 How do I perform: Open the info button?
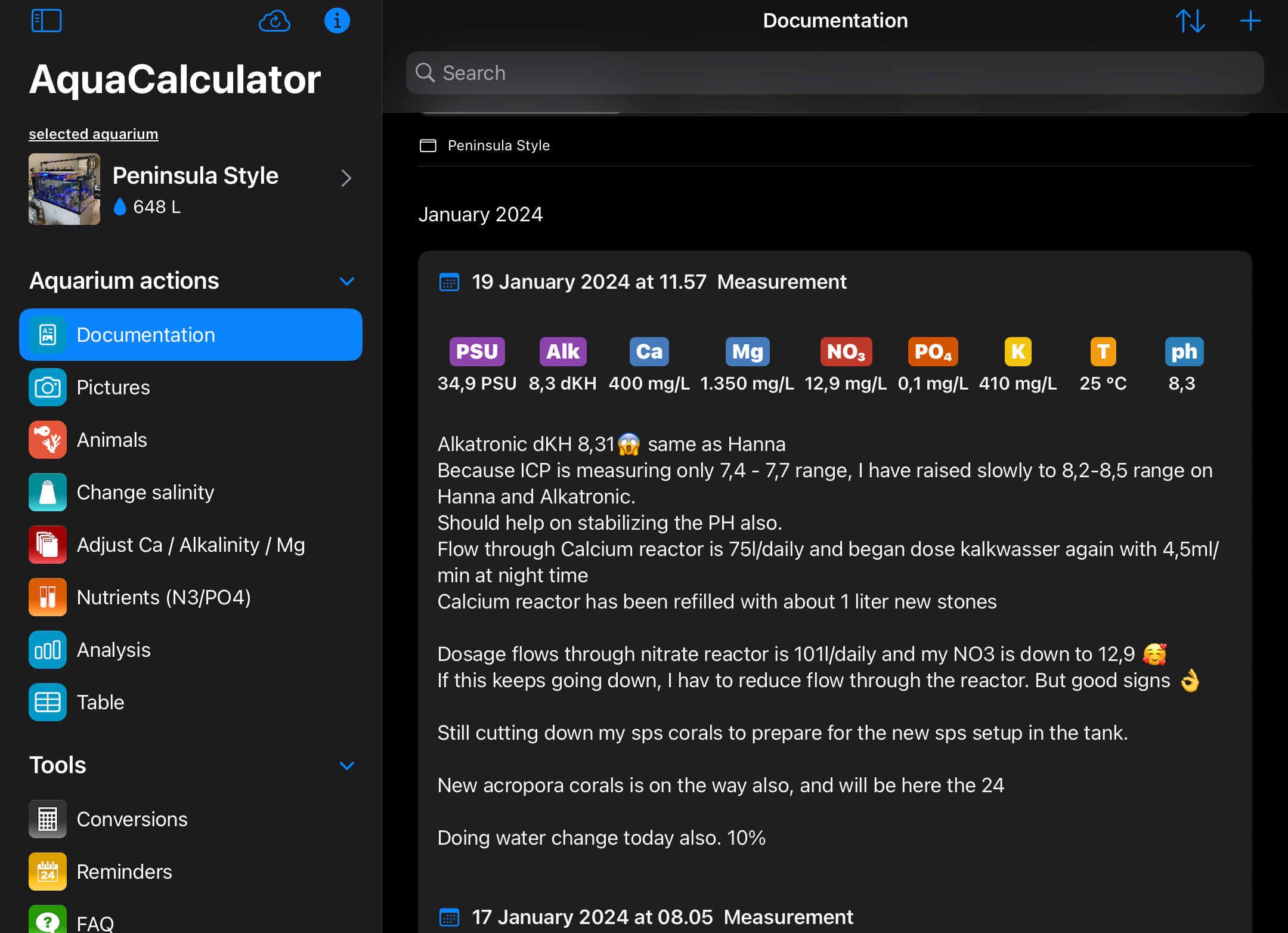pyautogui.click(x=337, y=21)
